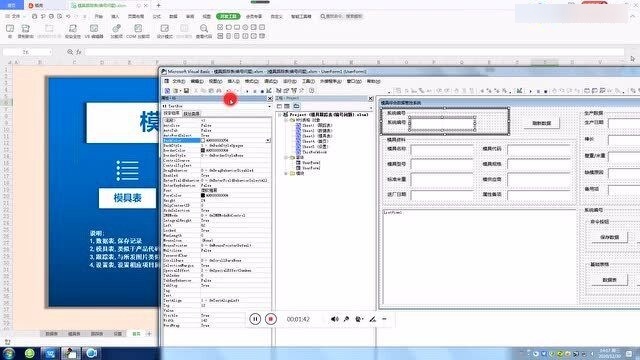Open the Excel name box
Viewport: 640px width, 360px height.
tap(27, 52)
